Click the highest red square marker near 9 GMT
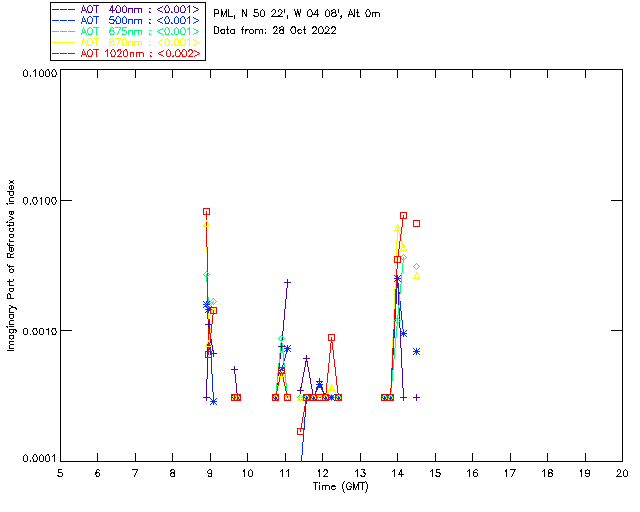The image size is (640, 512). point(207,212)
